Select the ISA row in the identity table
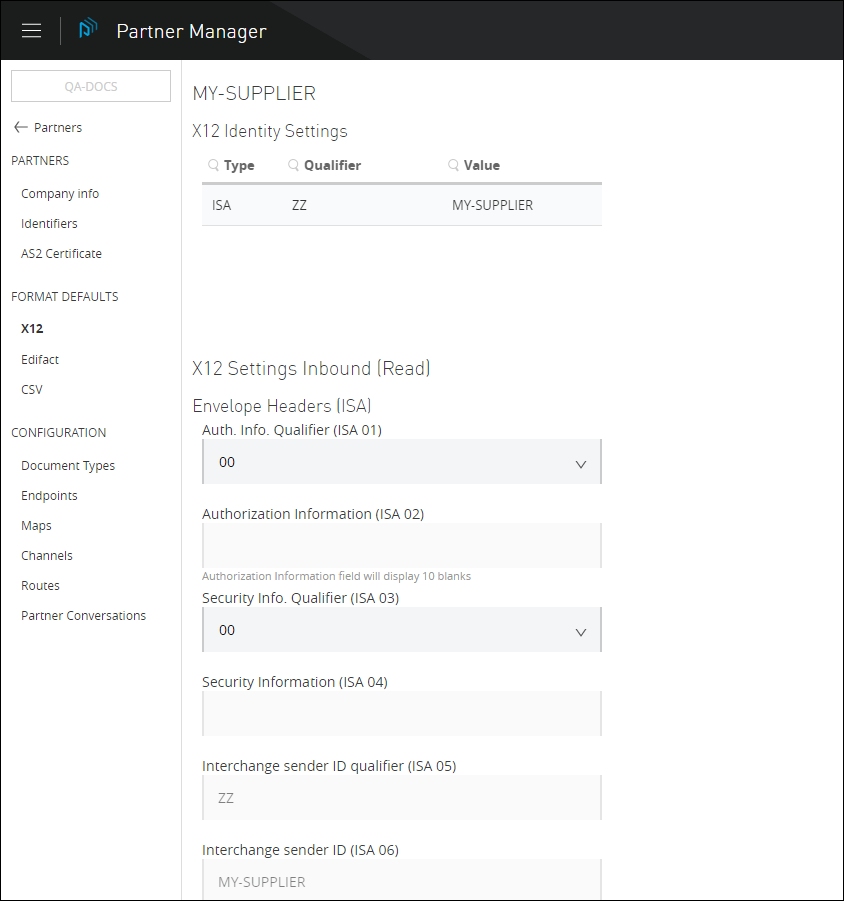The width and height of the screenshot is (844, 901). (x=400, y=204)
